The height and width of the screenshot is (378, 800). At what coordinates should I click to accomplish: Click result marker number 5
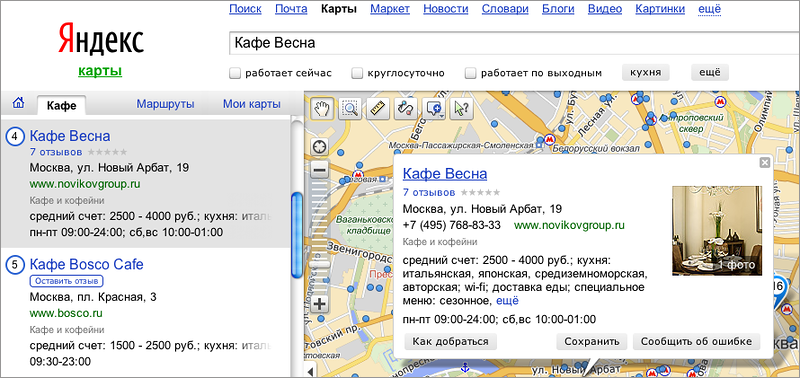point(15,265)
